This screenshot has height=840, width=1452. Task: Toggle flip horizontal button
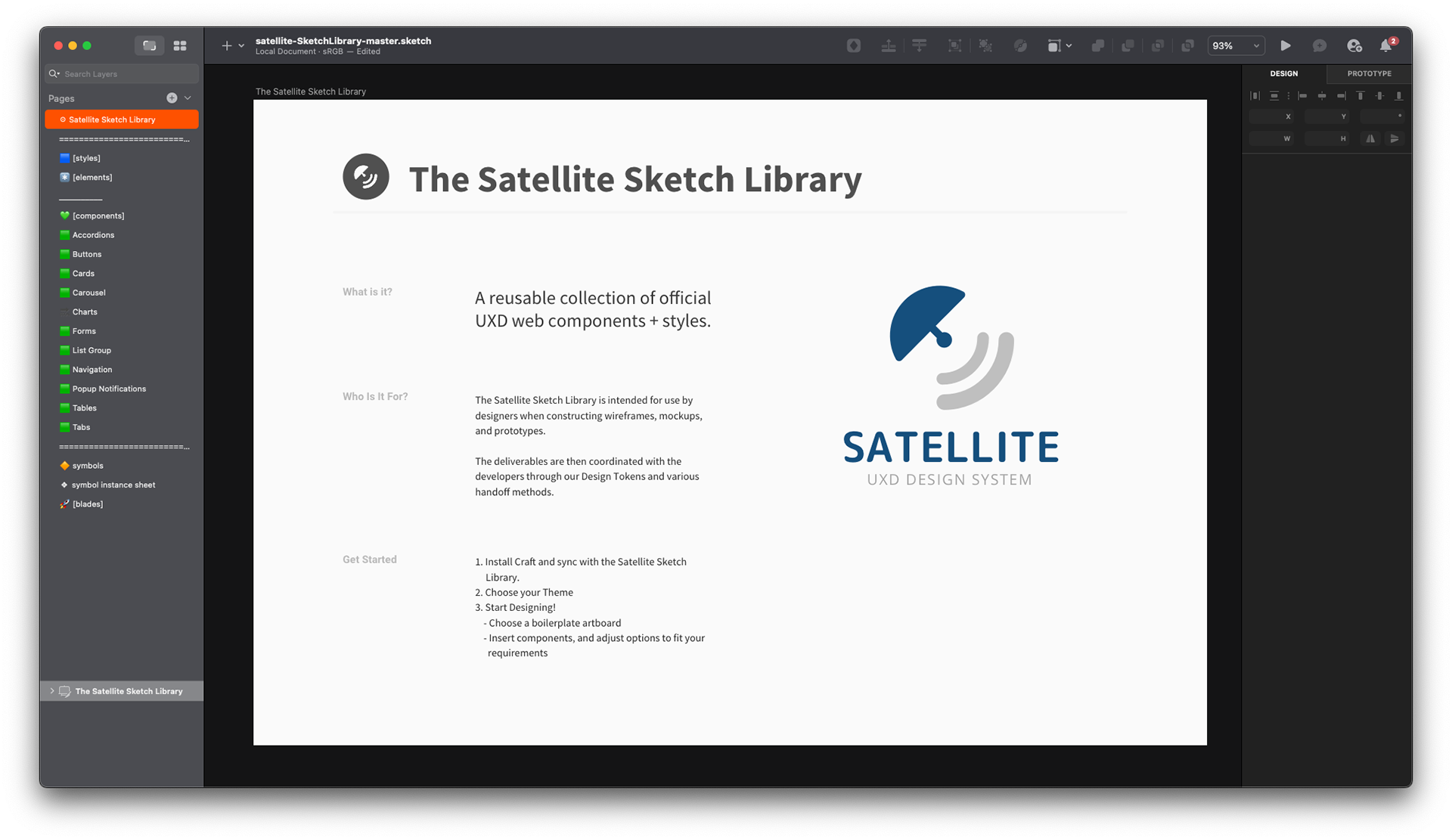[1370, 138]
